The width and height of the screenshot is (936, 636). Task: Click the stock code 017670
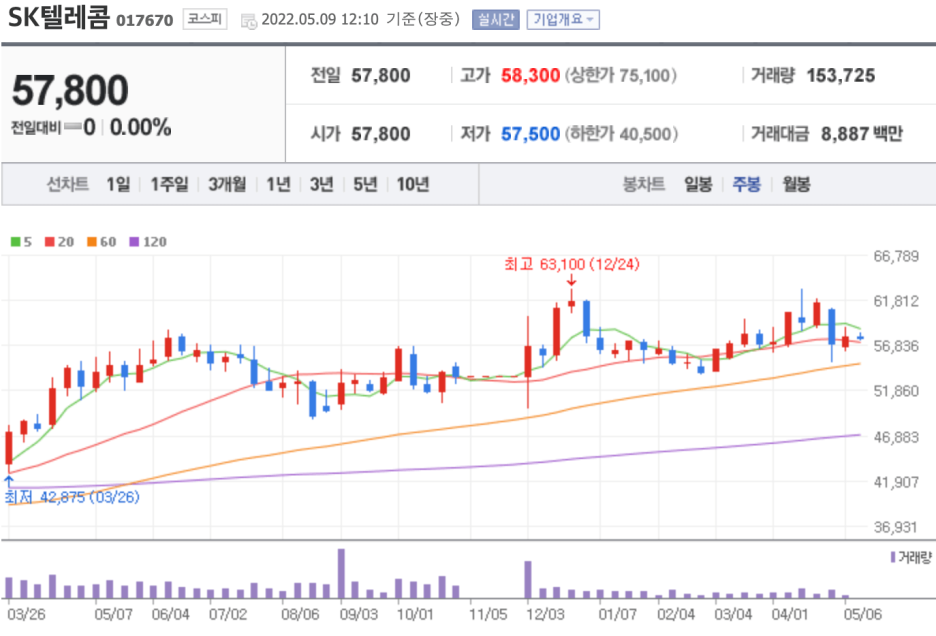(144, 21)
